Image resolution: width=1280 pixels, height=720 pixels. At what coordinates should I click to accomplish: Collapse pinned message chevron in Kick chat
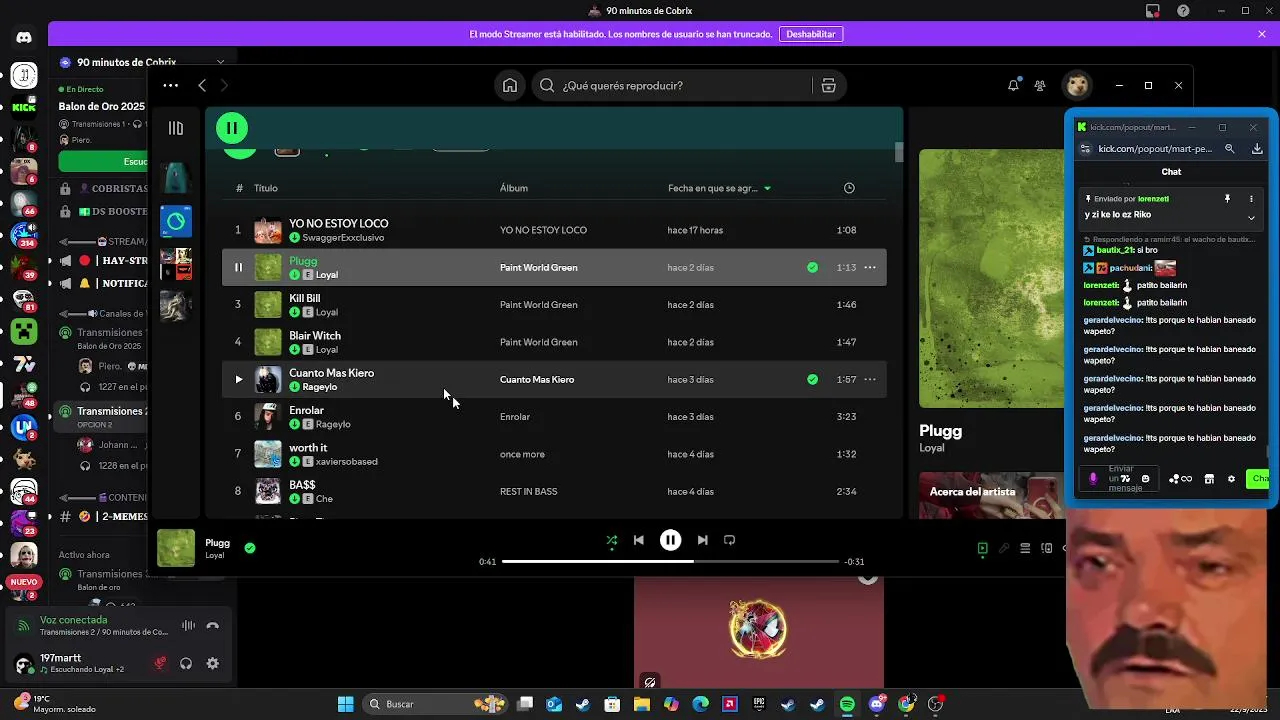coord(1251,217)
